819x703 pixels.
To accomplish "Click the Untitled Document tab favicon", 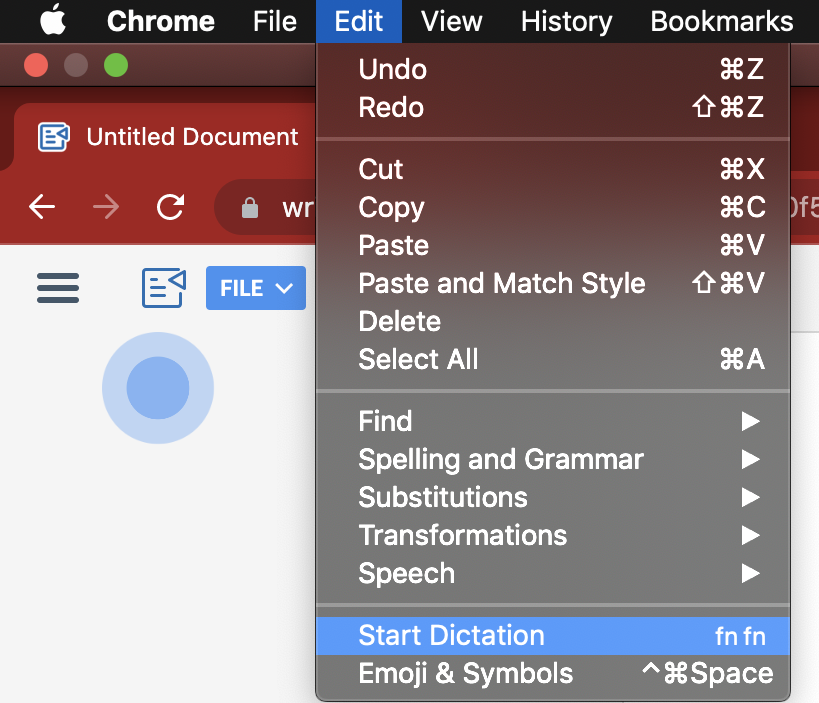I will point(54,137).
